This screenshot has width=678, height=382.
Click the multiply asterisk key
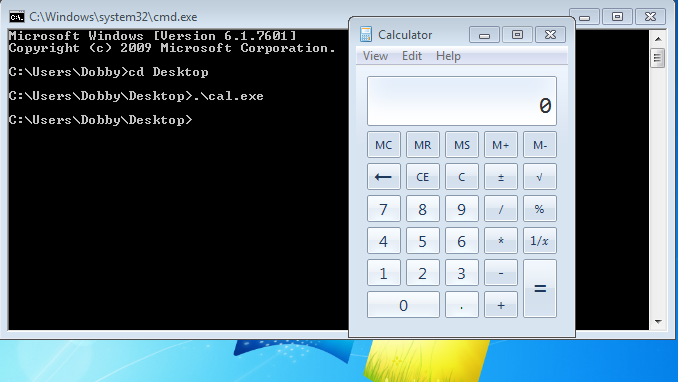[x=501, y=241]
